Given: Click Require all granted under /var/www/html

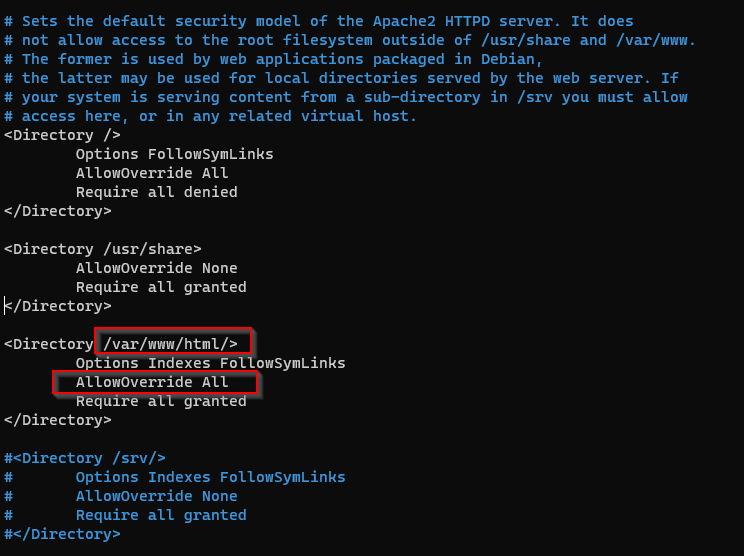Looking at the screenshot, I should click(161, 401).
